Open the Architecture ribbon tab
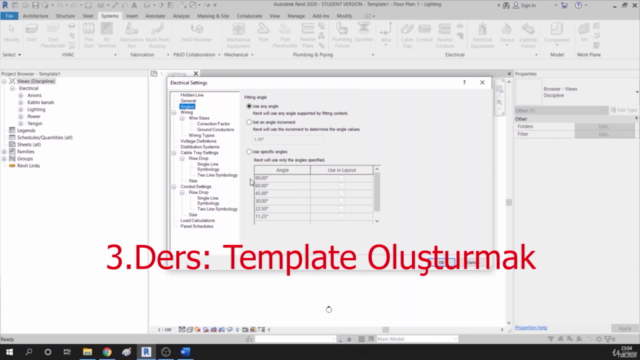 pyautogui.click(x=36, y=16)
